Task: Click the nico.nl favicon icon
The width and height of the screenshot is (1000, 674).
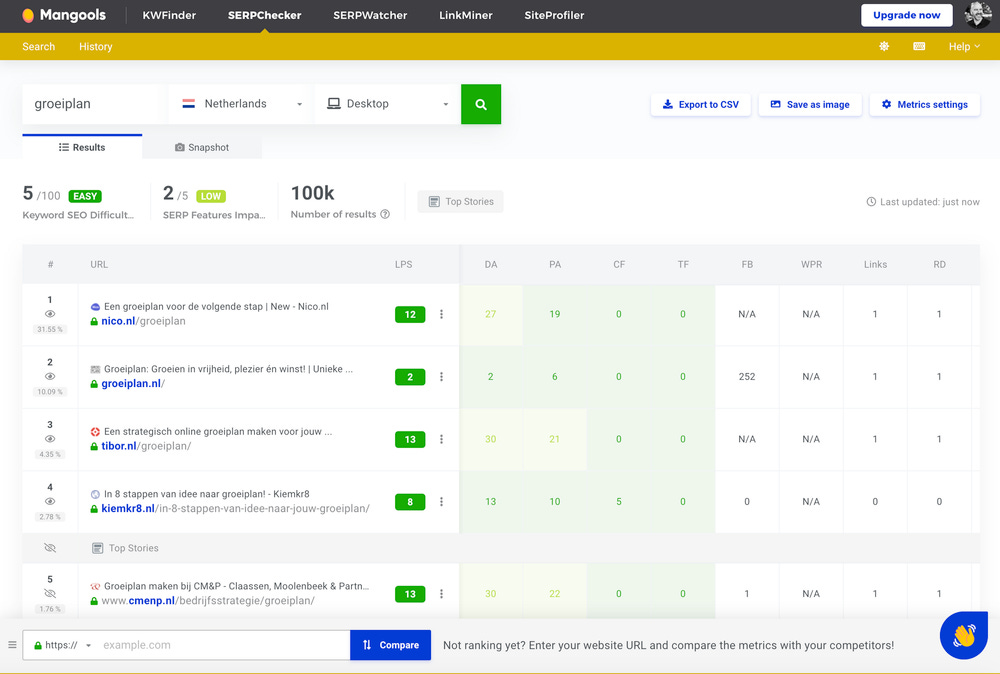Action: click(95, 307)
